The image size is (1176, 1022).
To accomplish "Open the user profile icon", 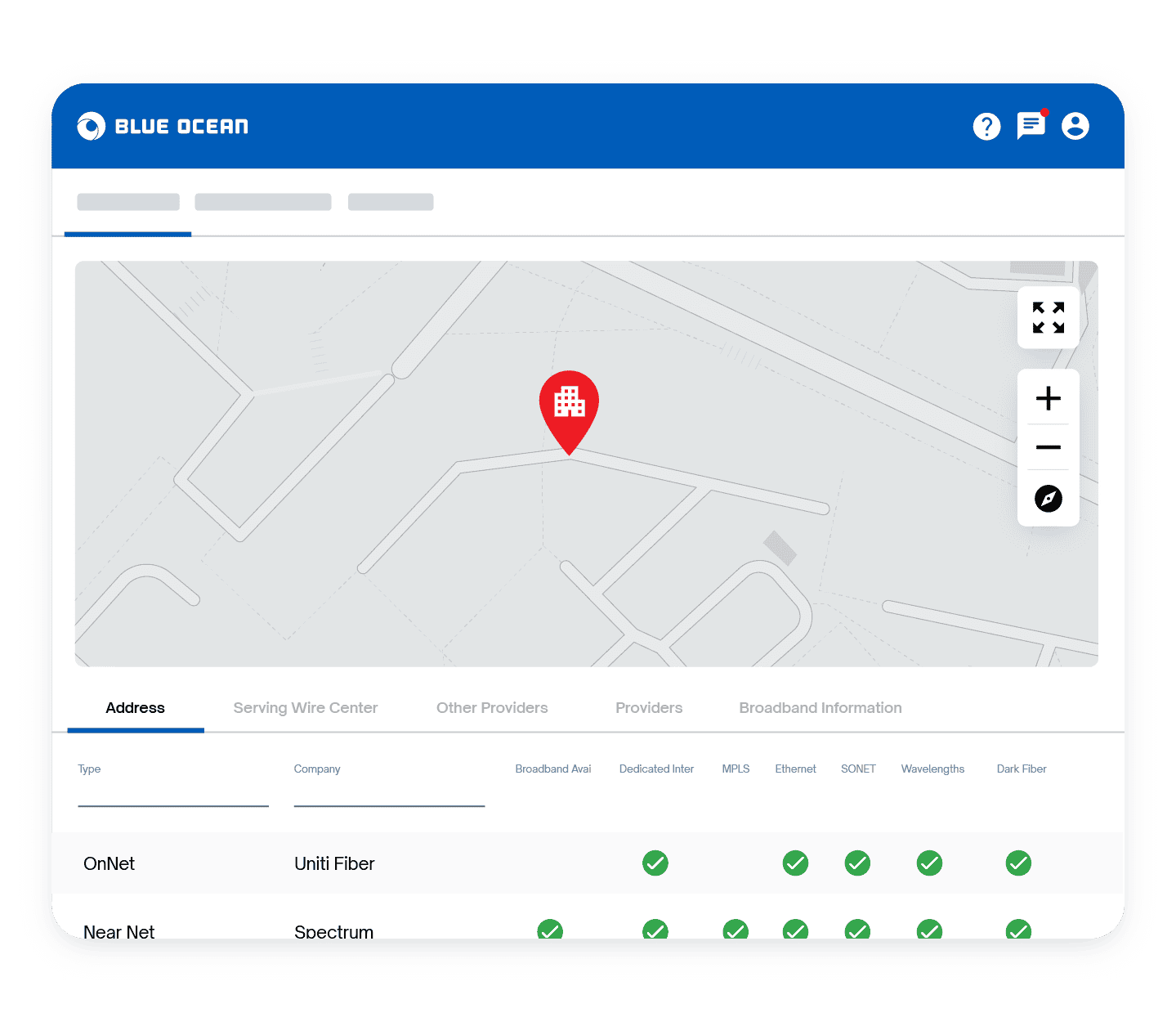I will pyautogui.click(x=1075, y=126).
